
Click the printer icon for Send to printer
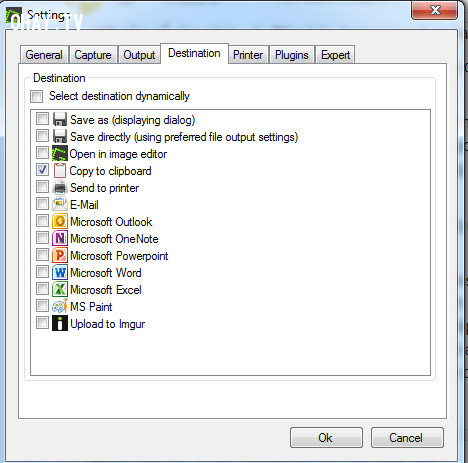click(60, 187)
